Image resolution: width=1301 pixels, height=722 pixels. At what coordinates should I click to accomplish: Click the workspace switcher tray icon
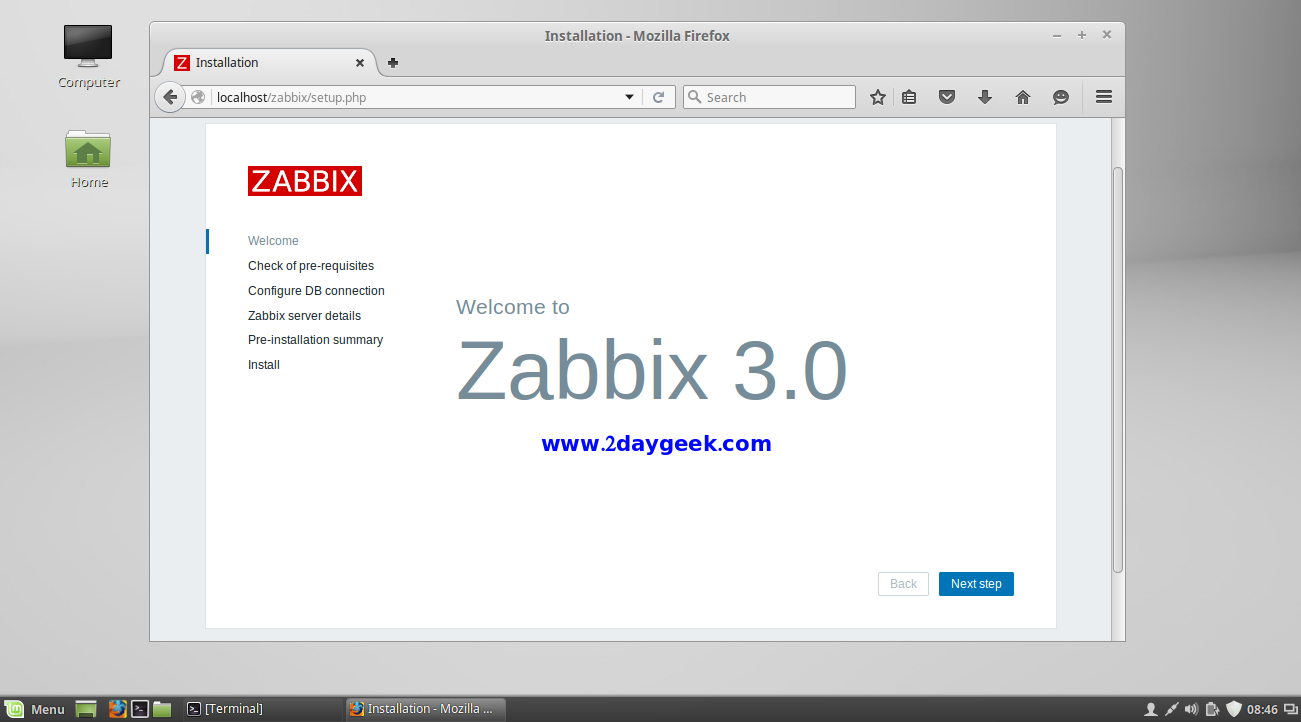(1290, 709)
